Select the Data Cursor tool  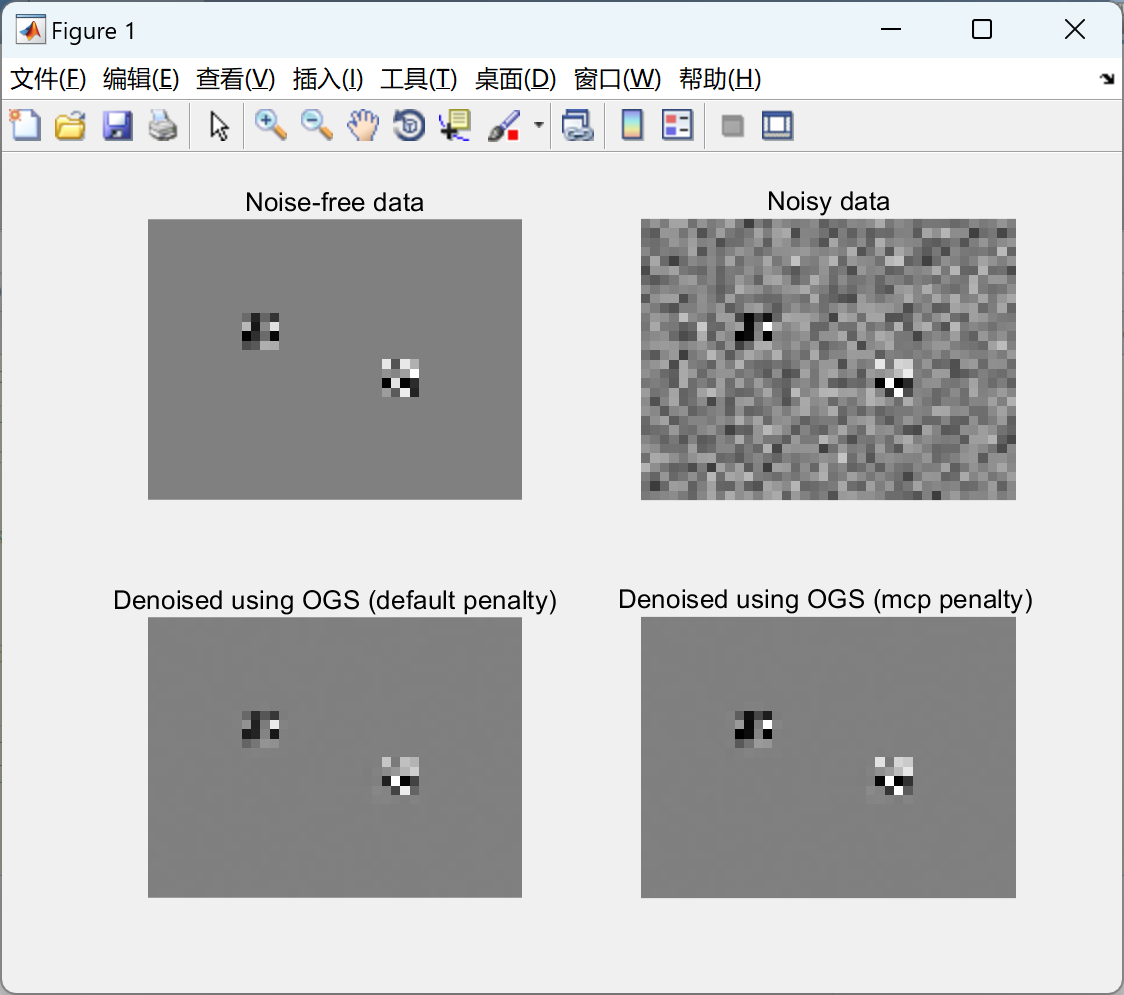point(455,125)
